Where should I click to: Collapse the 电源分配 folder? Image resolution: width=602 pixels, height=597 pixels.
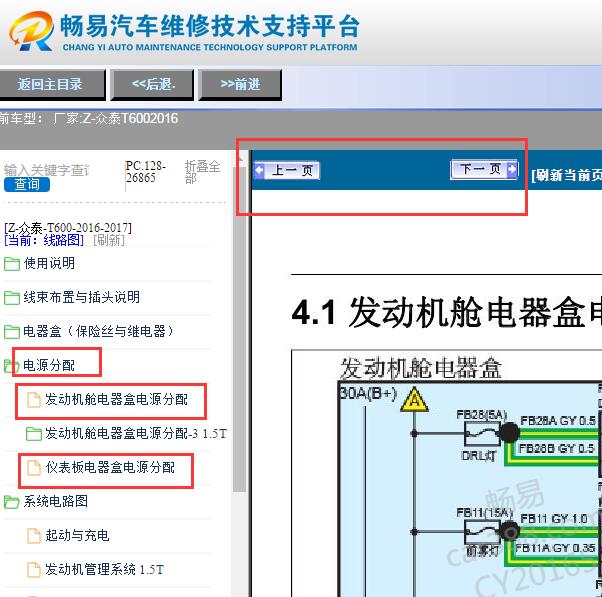(x=49, y=365)
